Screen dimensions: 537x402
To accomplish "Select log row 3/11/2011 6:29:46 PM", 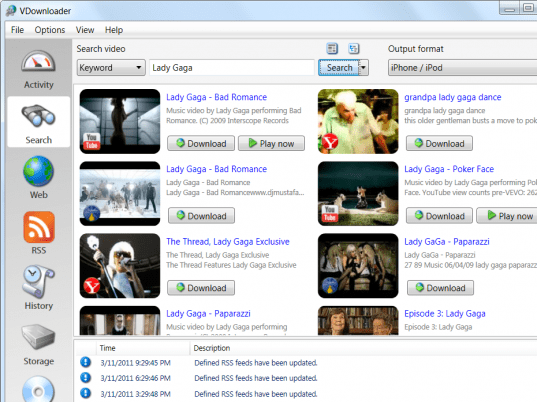I will 305,378.
